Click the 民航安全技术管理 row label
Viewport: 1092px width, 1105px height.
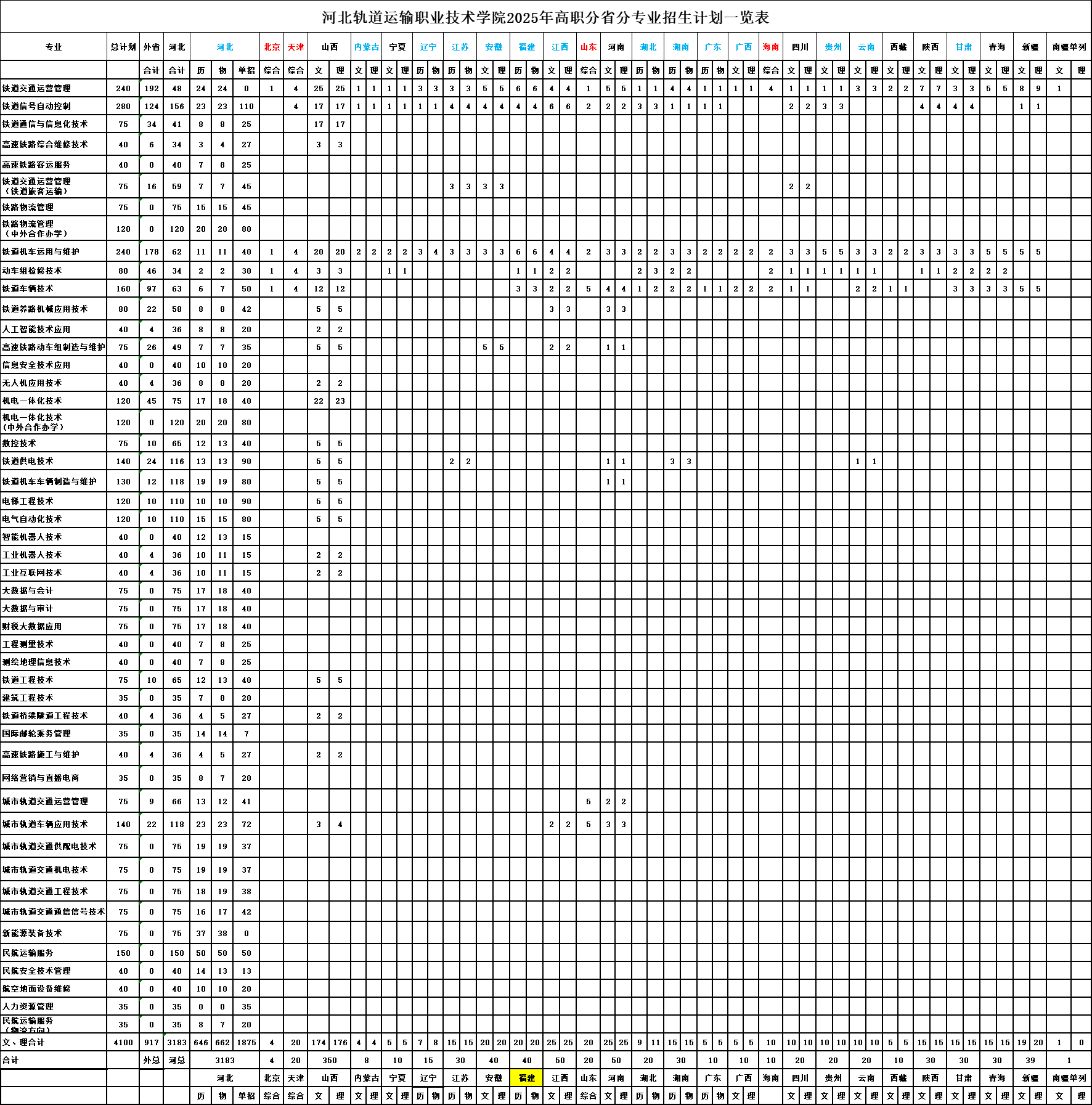coord(37,971)
